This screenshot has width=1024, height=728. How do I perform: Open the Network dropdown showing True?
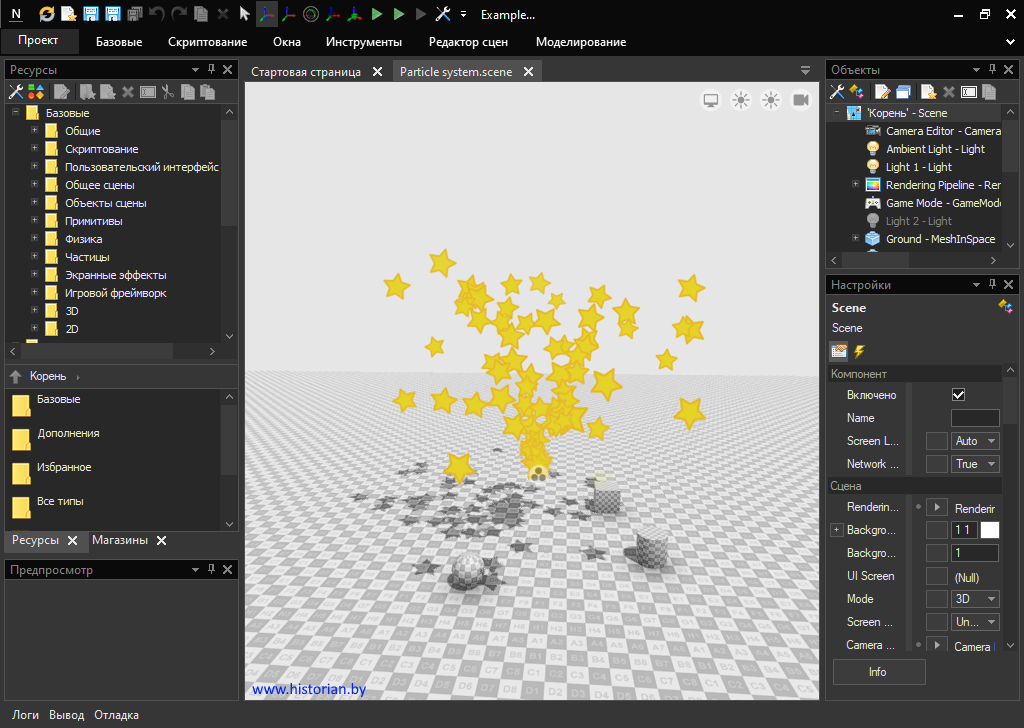point(976,464)
